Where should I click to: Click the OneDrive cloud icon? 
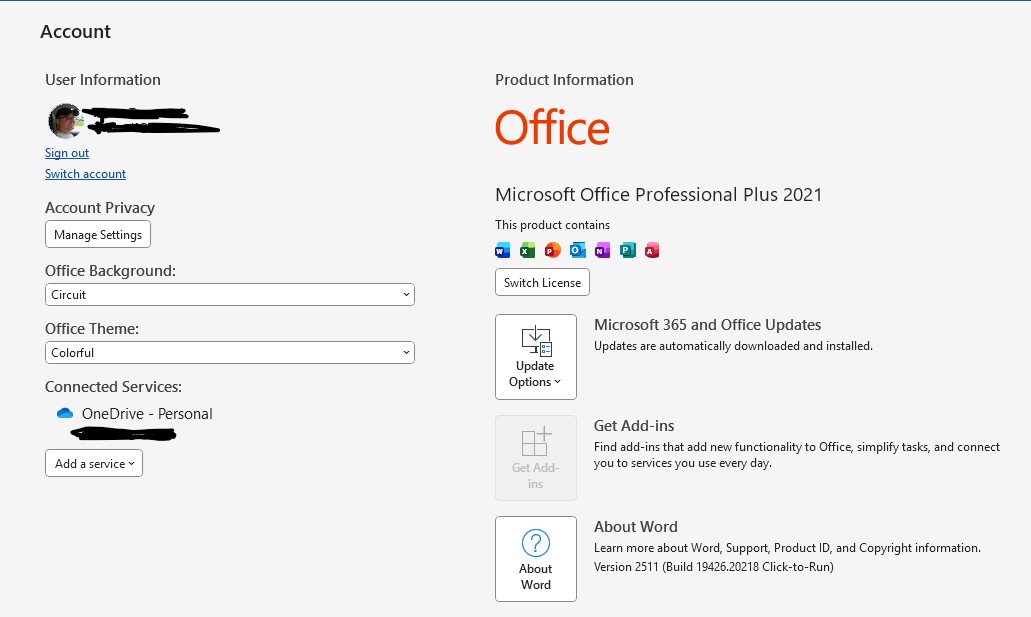pos(64,413)
